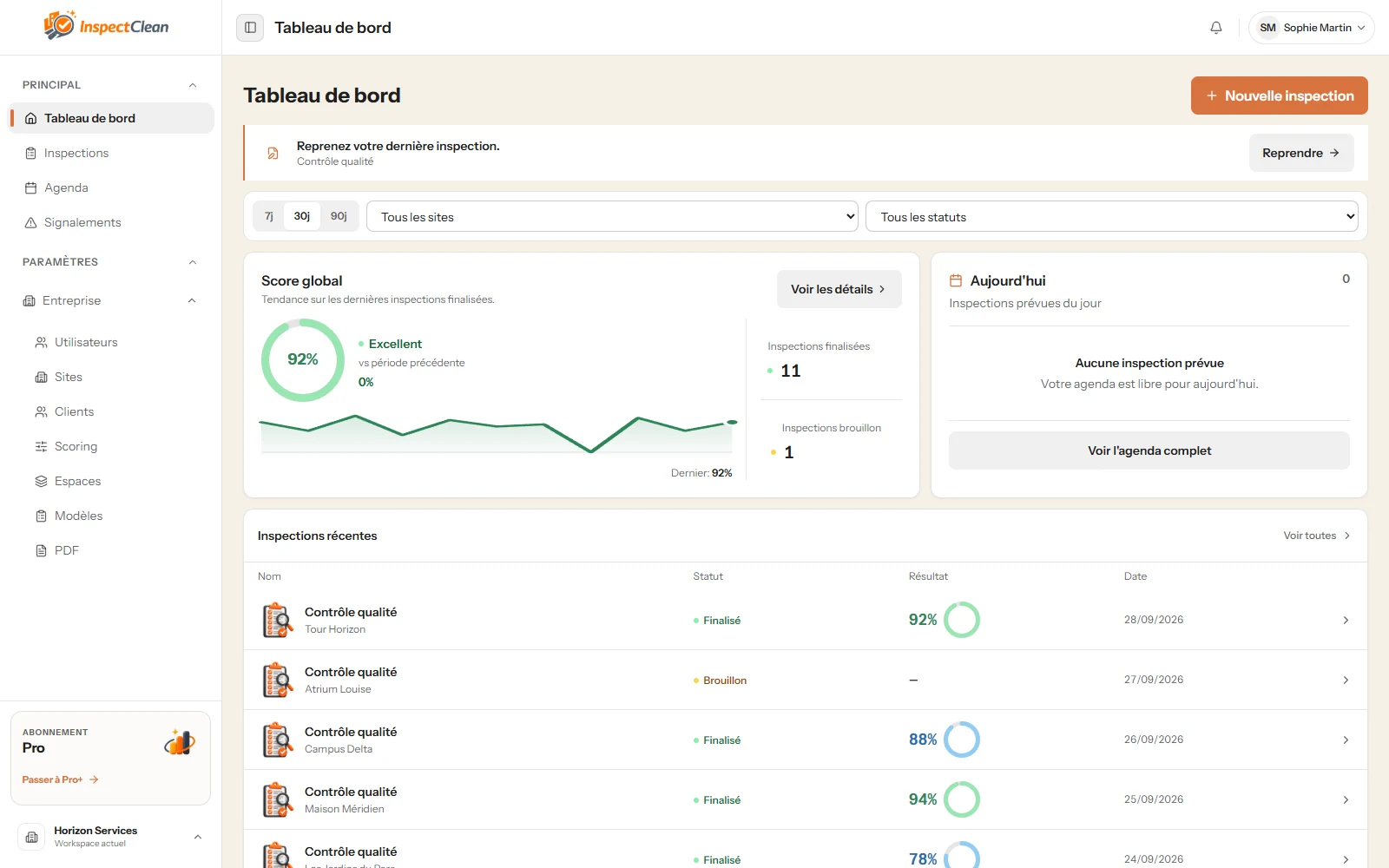The height and width of the screenshot is (868, 1389).
Task: Click the Scoring sliders icon
Action: [41, 446]
